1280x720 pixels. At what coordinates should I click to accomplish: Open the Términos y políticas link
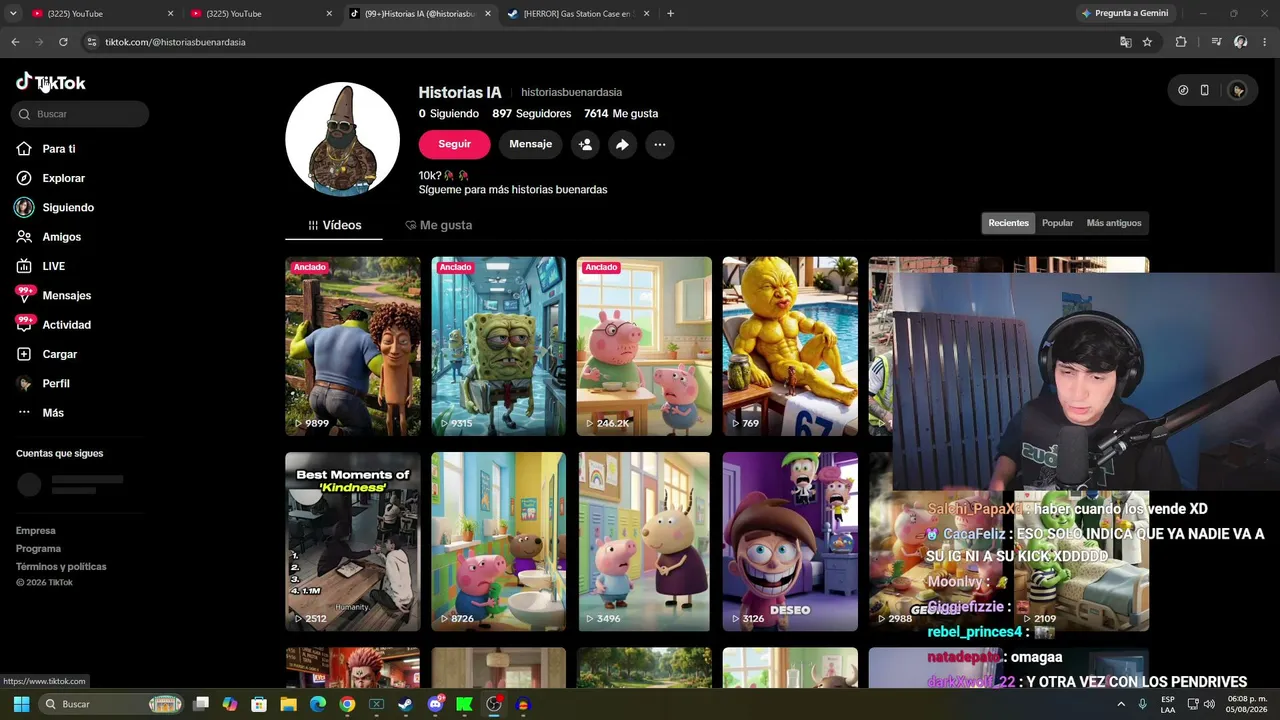tap(61, 567)
